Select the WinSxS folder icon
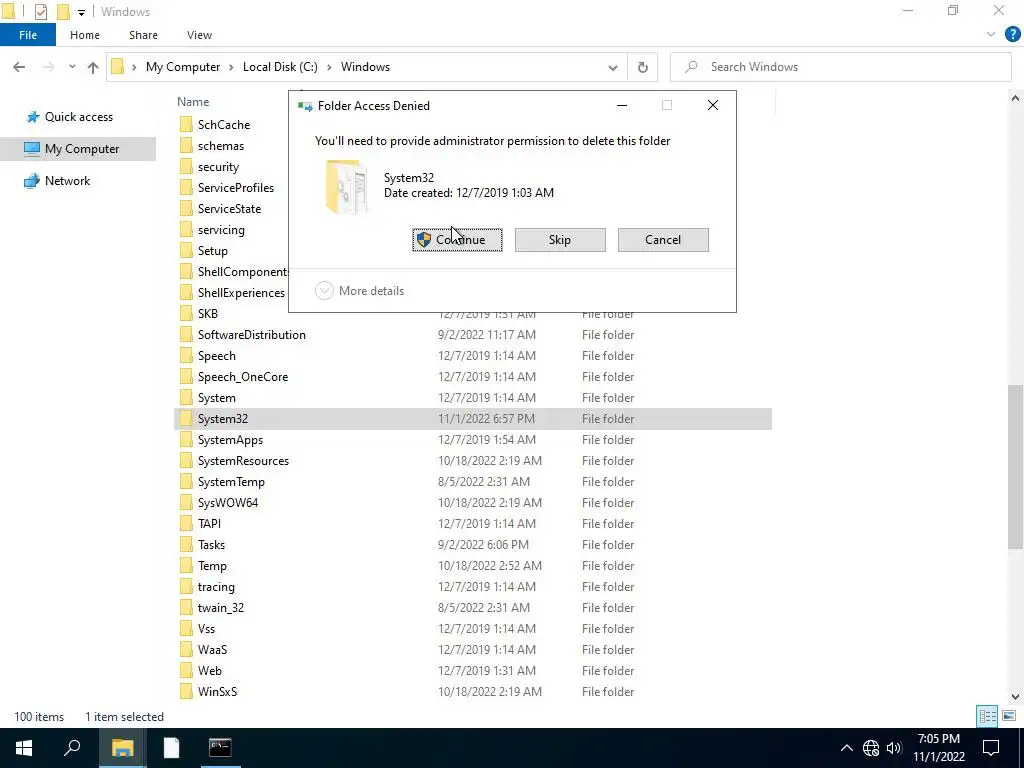Viewport: 1024px width, 768px height. (x=186, y=692)
